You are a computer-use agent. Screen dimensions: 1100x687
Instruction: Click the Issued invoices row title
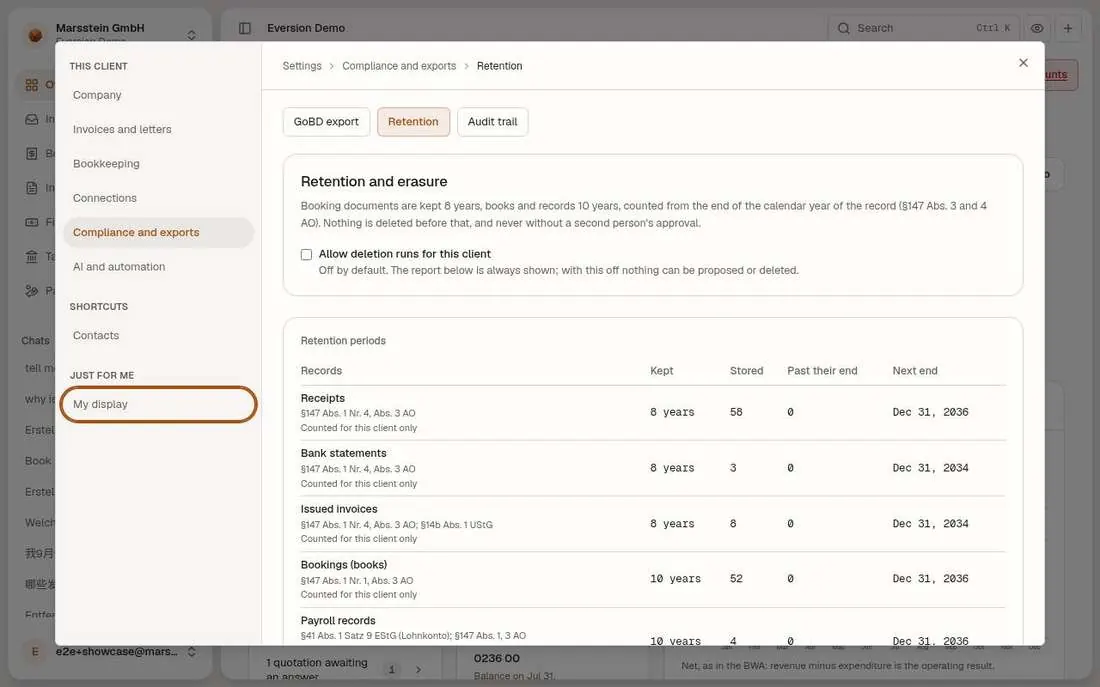pyautogui.click(x=339, y=509)
